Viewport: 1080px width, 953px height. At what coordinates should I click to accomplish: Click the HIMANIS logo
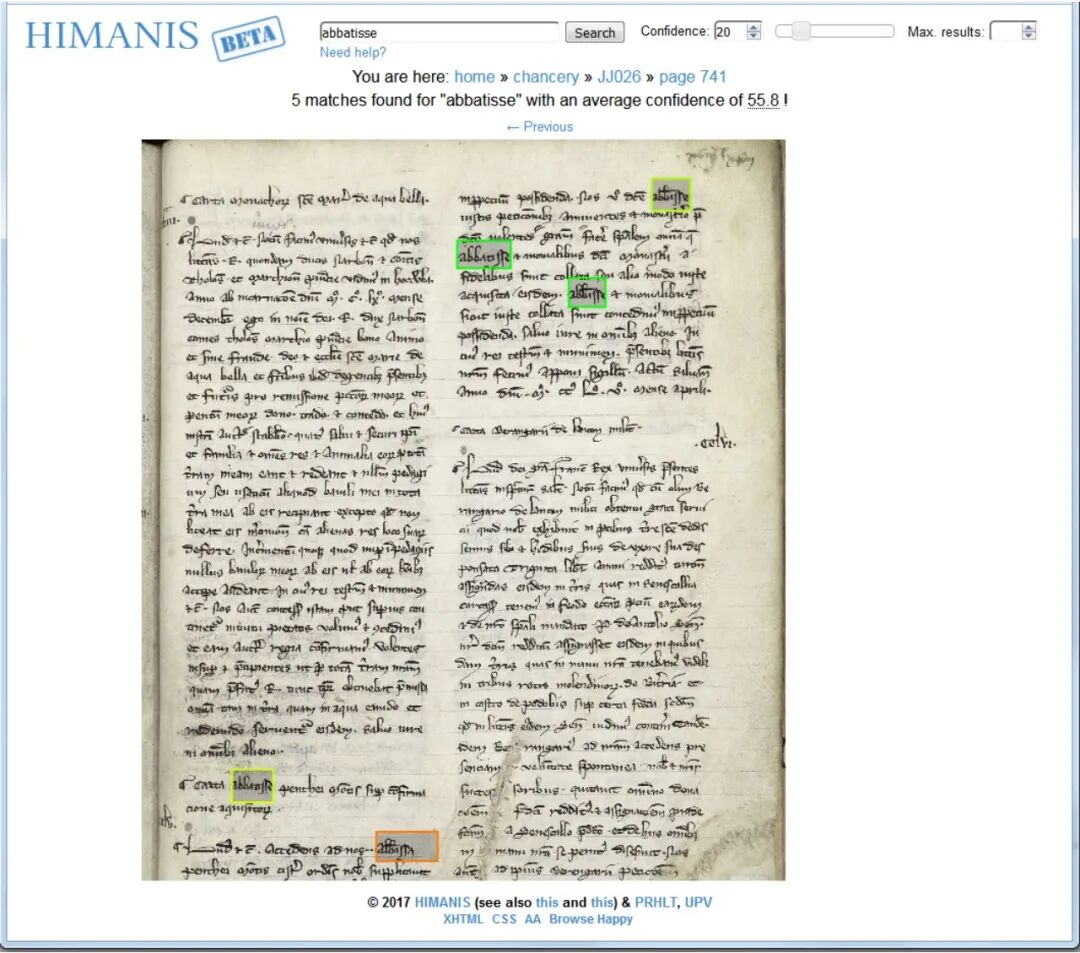[112, 36]
